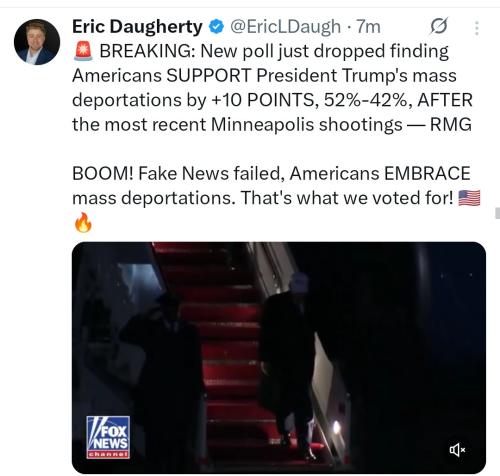Click the fire emoji below the text
This screenshot has height=476, width=500.
point(83,222)
